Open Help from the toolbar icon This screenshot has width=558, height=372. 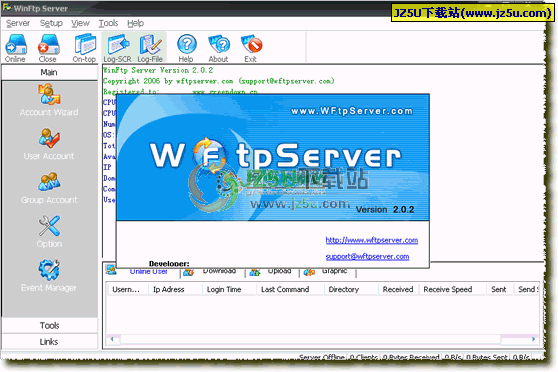click(186, 48)
